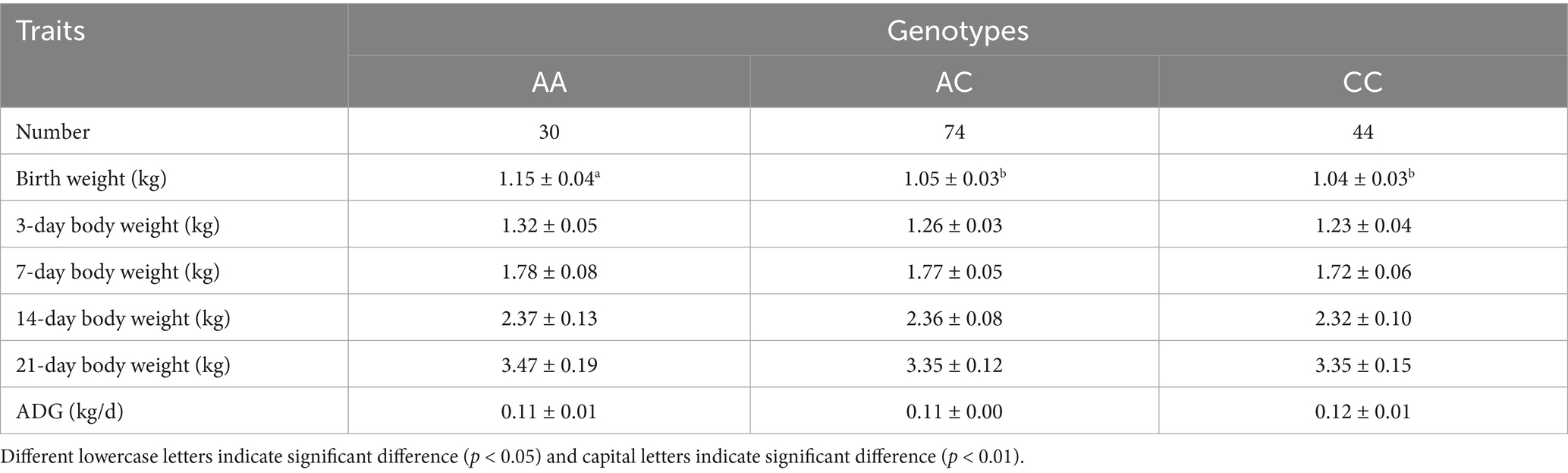The width and height of the screenshot is (1568, 473).
Task: Select the AA genotype column header
Action: [x=548, y=82]
